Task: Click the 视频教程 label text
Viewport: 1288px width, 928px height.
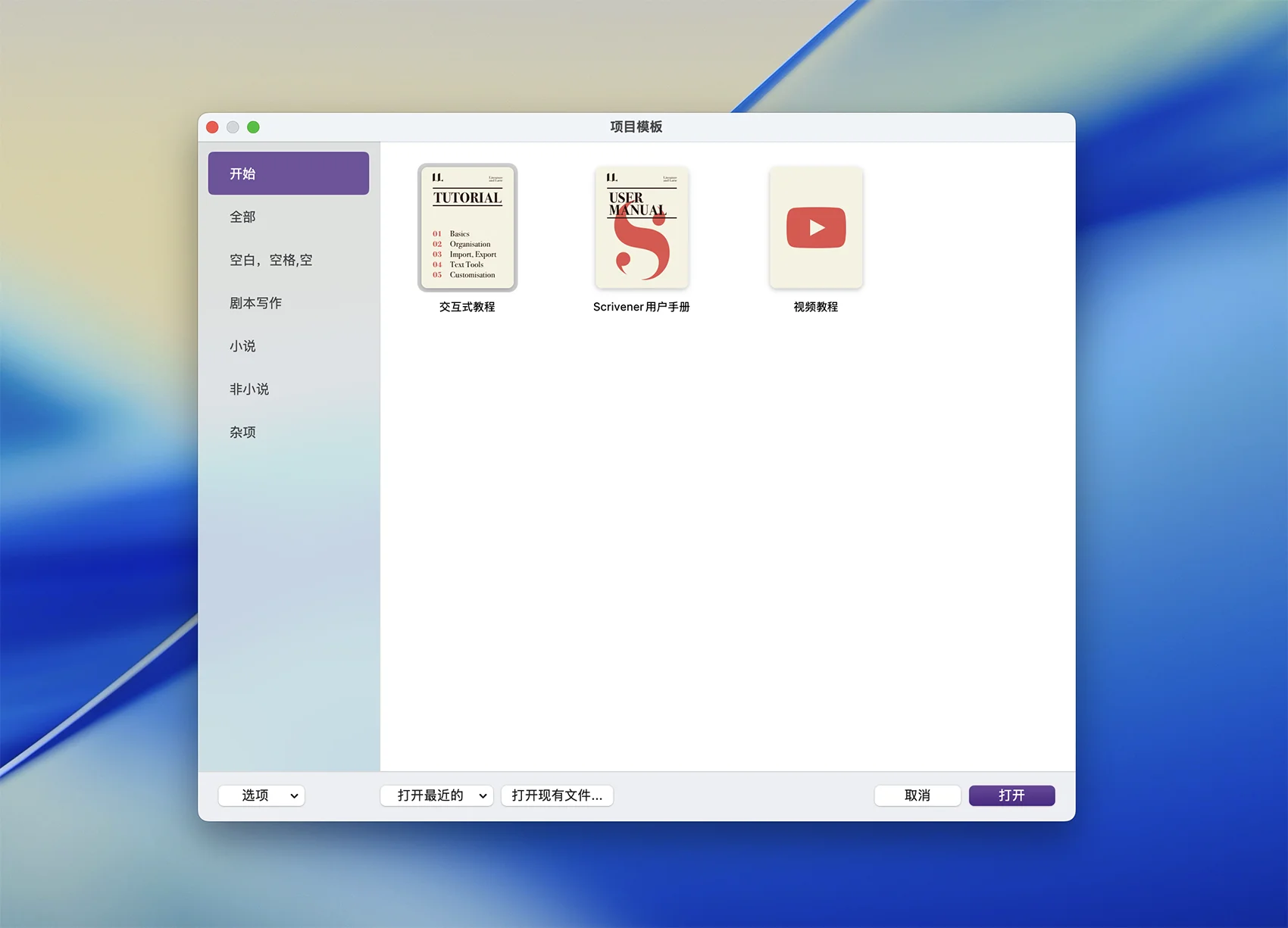Action: coord(816,307)
